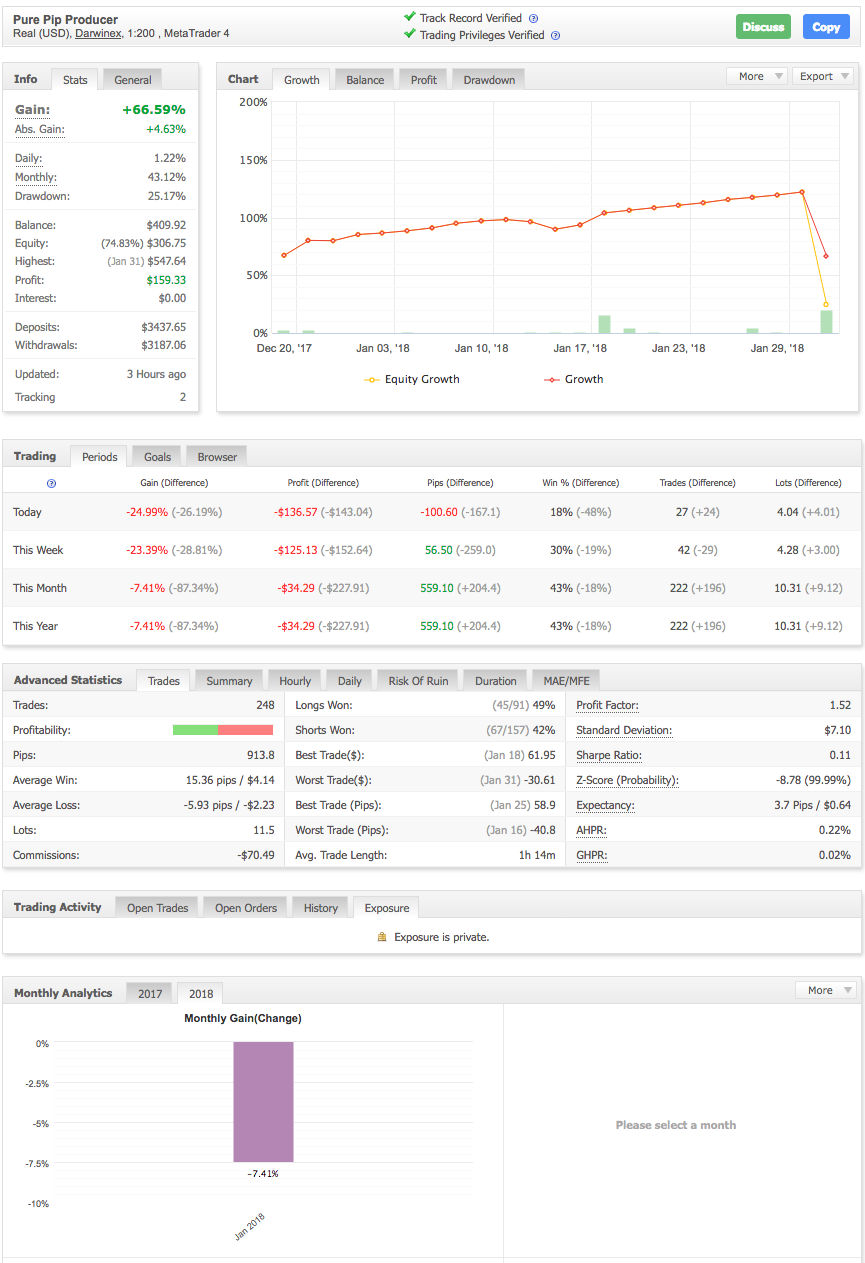This screenshot has width=865, height=1263.
Task: Click the green checkmark next to Track Record Verified
Action: (x=410, y=17)
